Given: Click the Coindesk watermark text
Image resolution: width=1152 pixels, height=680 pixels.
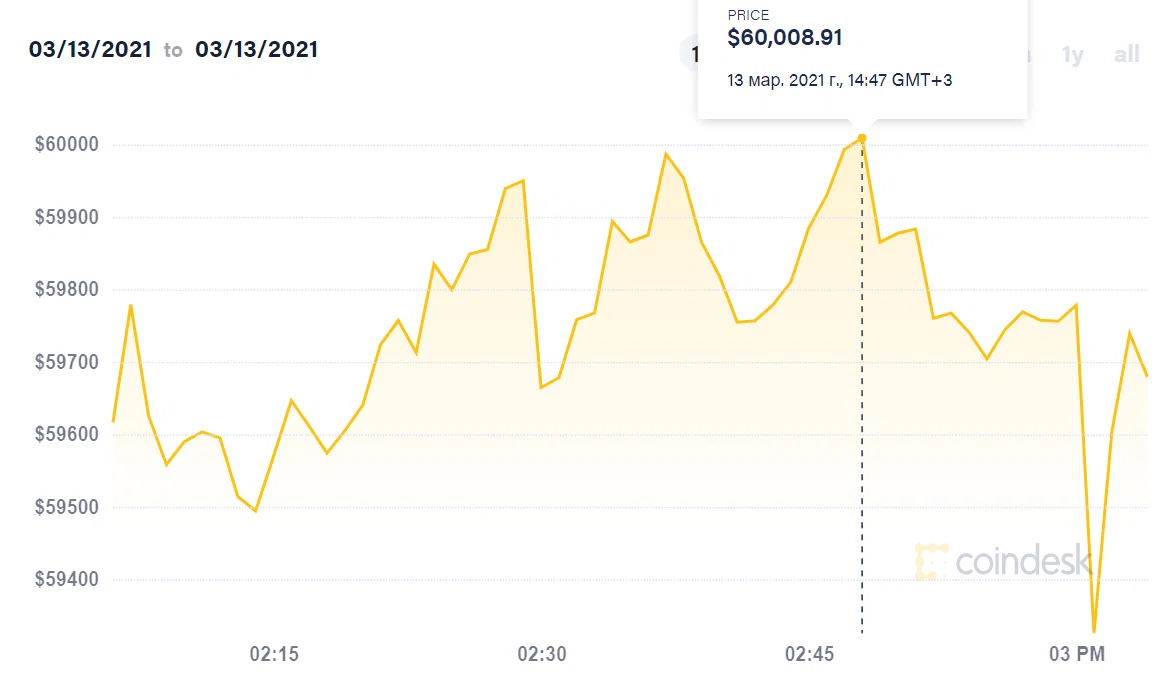Looking at the screenshot, I should coord(1022,562).
